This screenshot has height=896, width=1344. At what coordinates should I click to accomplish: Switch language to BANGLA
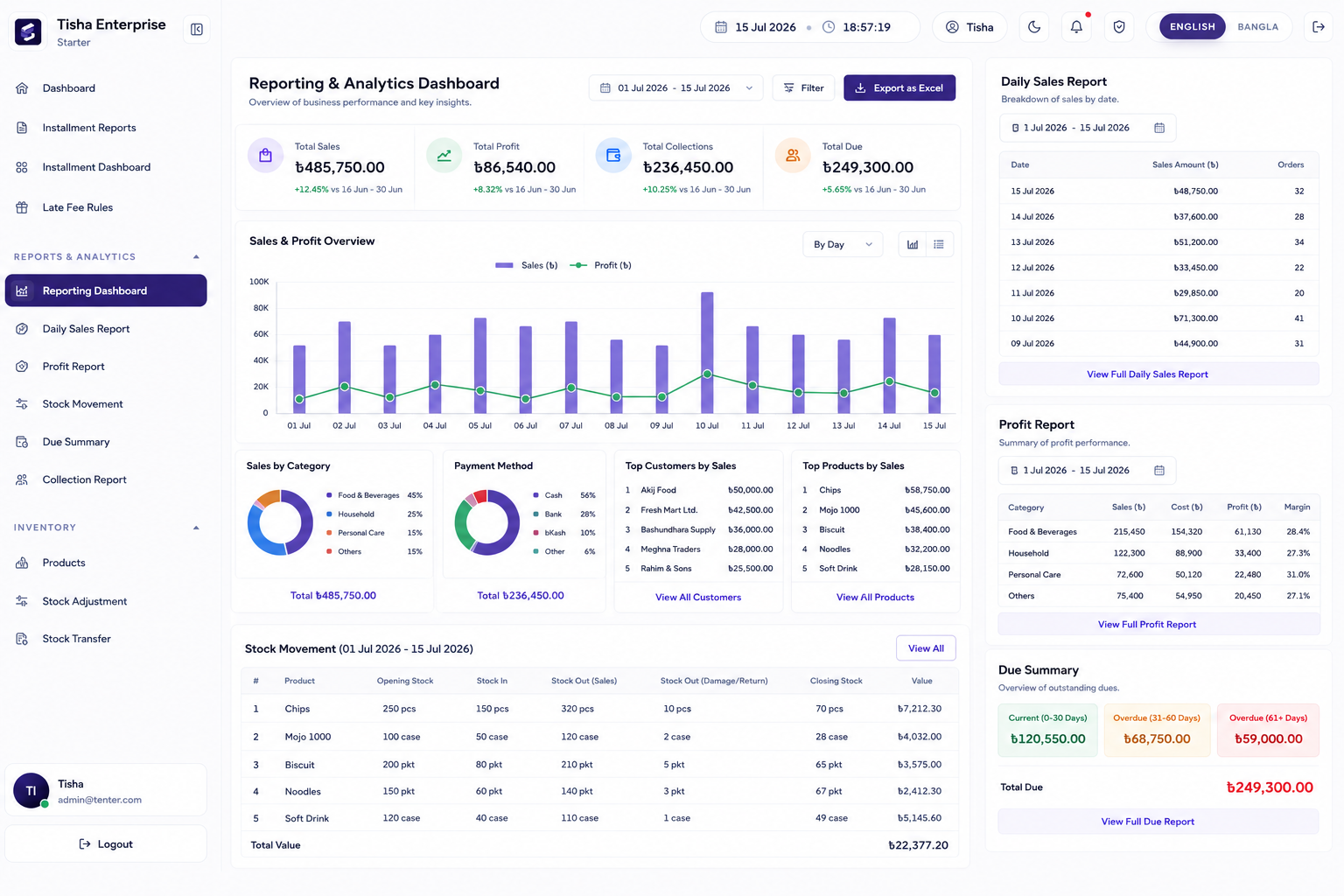tap(1257, 27)
